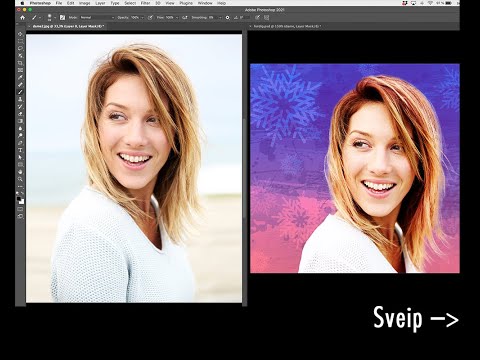Select the Frame tool
Image resolution: width=480 pixels, height=360 pixels.
pos(20,70)
